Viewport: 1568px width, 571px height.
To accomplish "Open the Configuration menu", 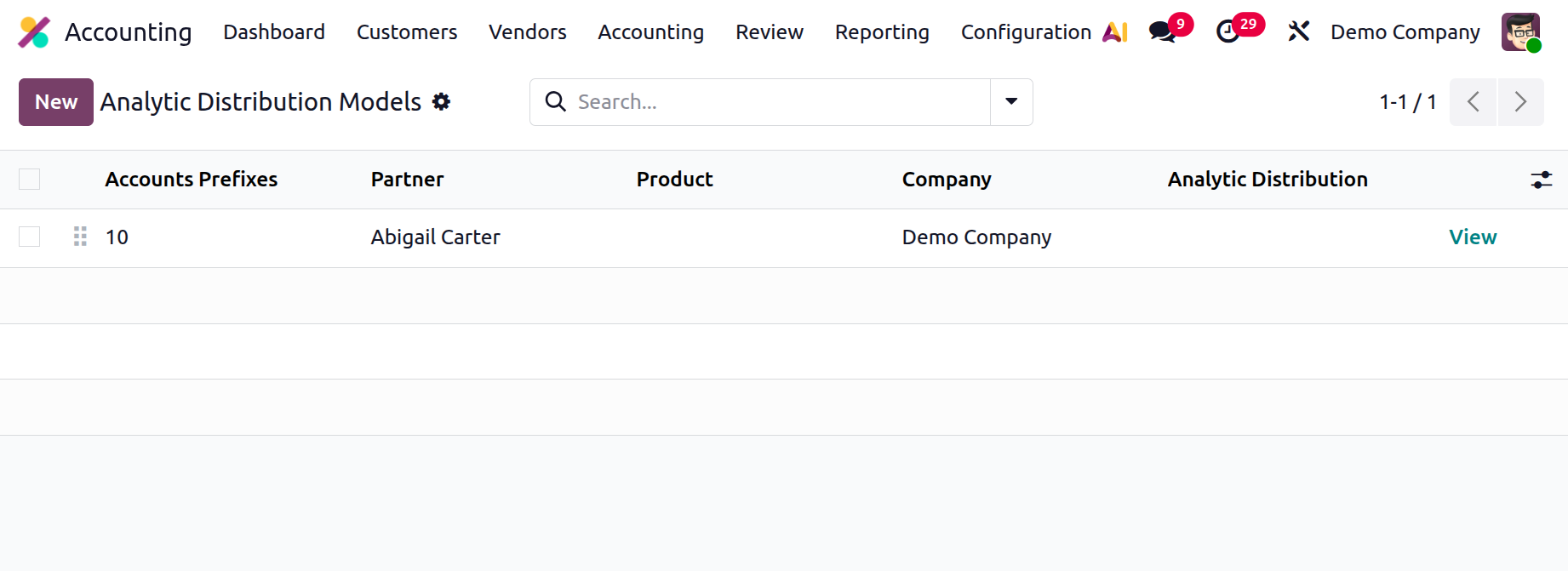I will (1026, 32).
